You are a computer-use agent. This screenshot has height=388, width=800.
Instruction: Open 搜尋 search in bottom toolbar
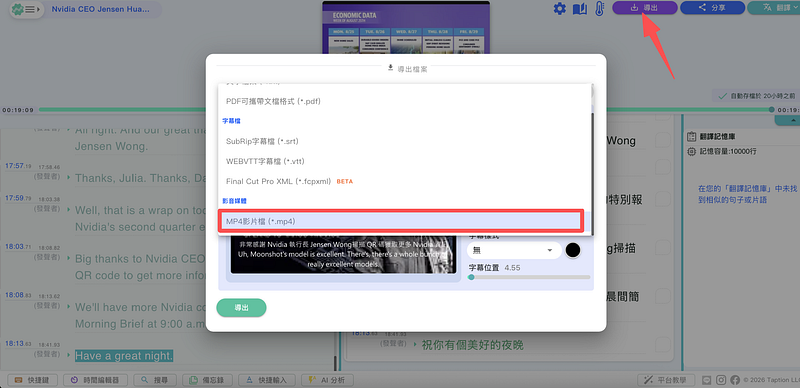(x=155, y=380)
